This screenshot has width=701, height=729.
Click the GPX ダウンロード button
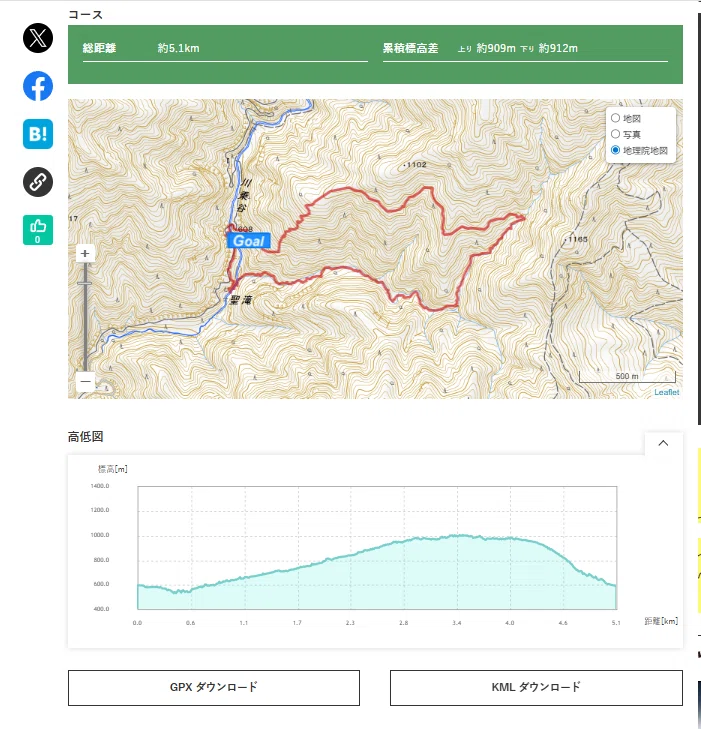pyautogui.click(x=214, y=688)
